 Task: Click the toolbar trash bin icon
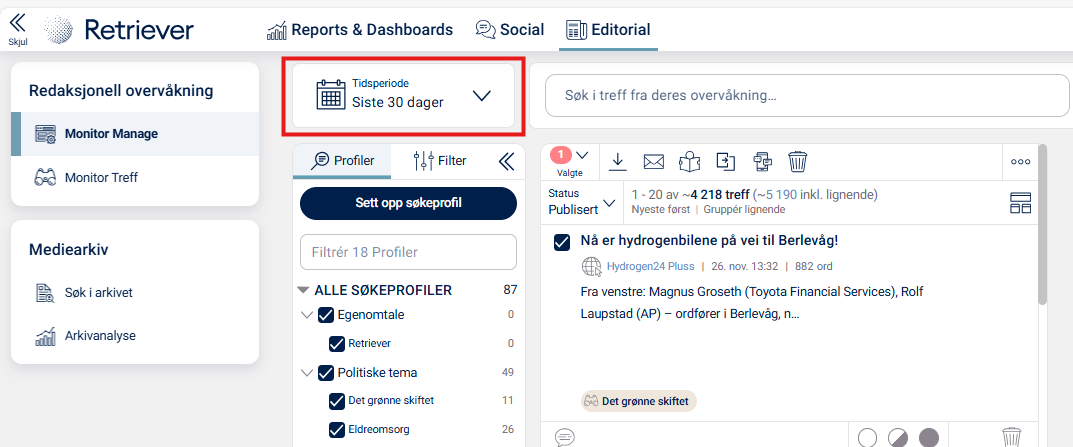click(797, 162)
